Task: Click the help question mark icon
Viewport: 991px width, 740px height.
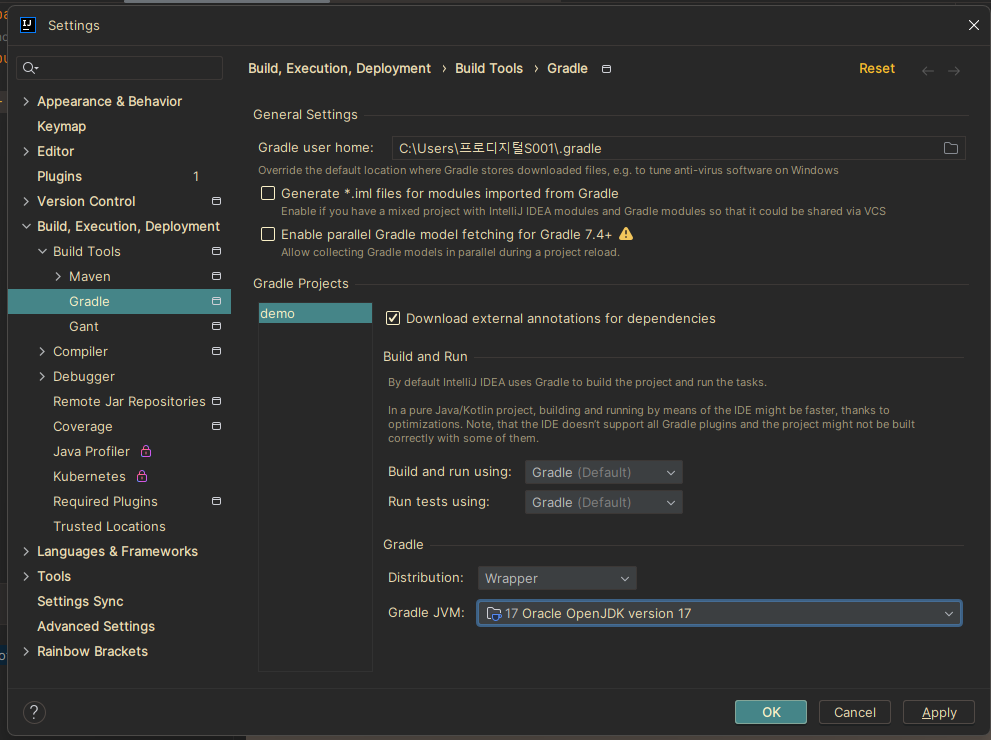Action: pos(33,712)
